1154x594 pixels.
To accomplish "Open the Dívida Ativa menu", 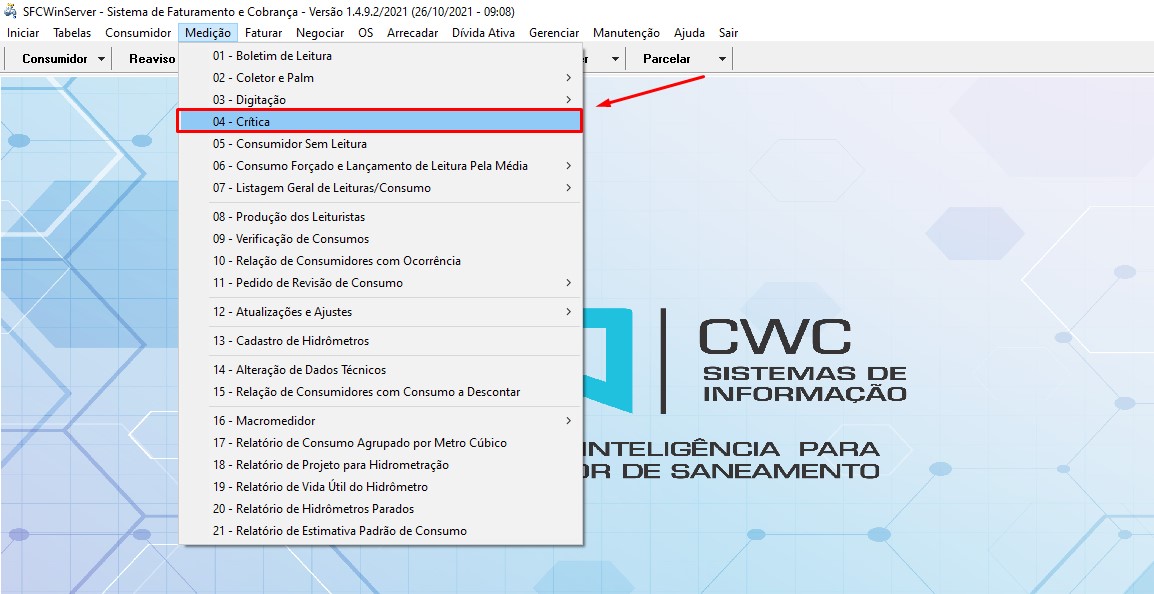I will (483, 32).
